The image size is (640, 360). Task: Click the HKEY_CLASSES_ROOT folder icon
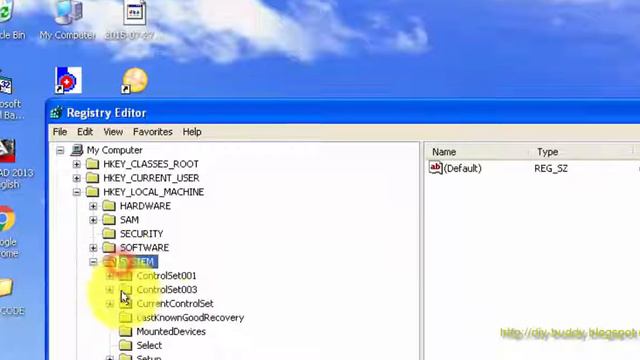pyautogui.click(x=93, y=164)
